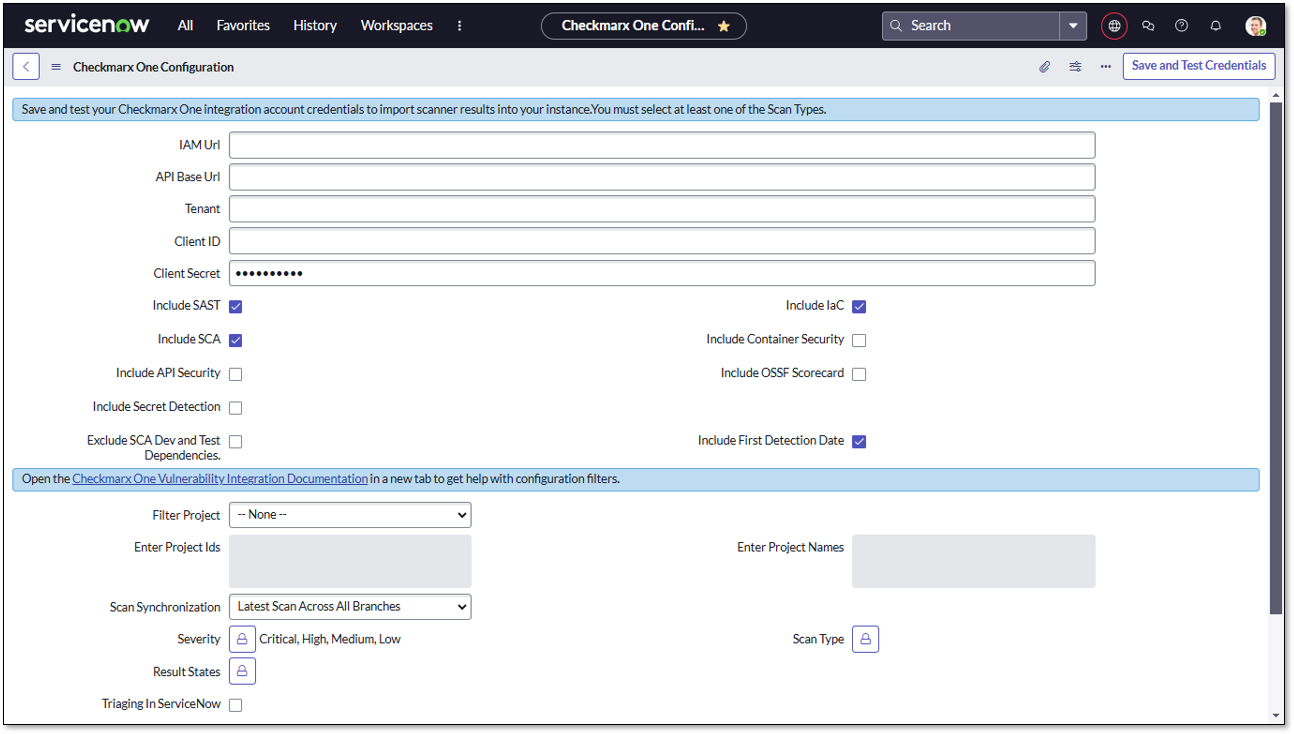Click the Enter Project Names text area
Image resolution: width=1294 pixels, height=734 pixels.
click(x=973, y=561)
